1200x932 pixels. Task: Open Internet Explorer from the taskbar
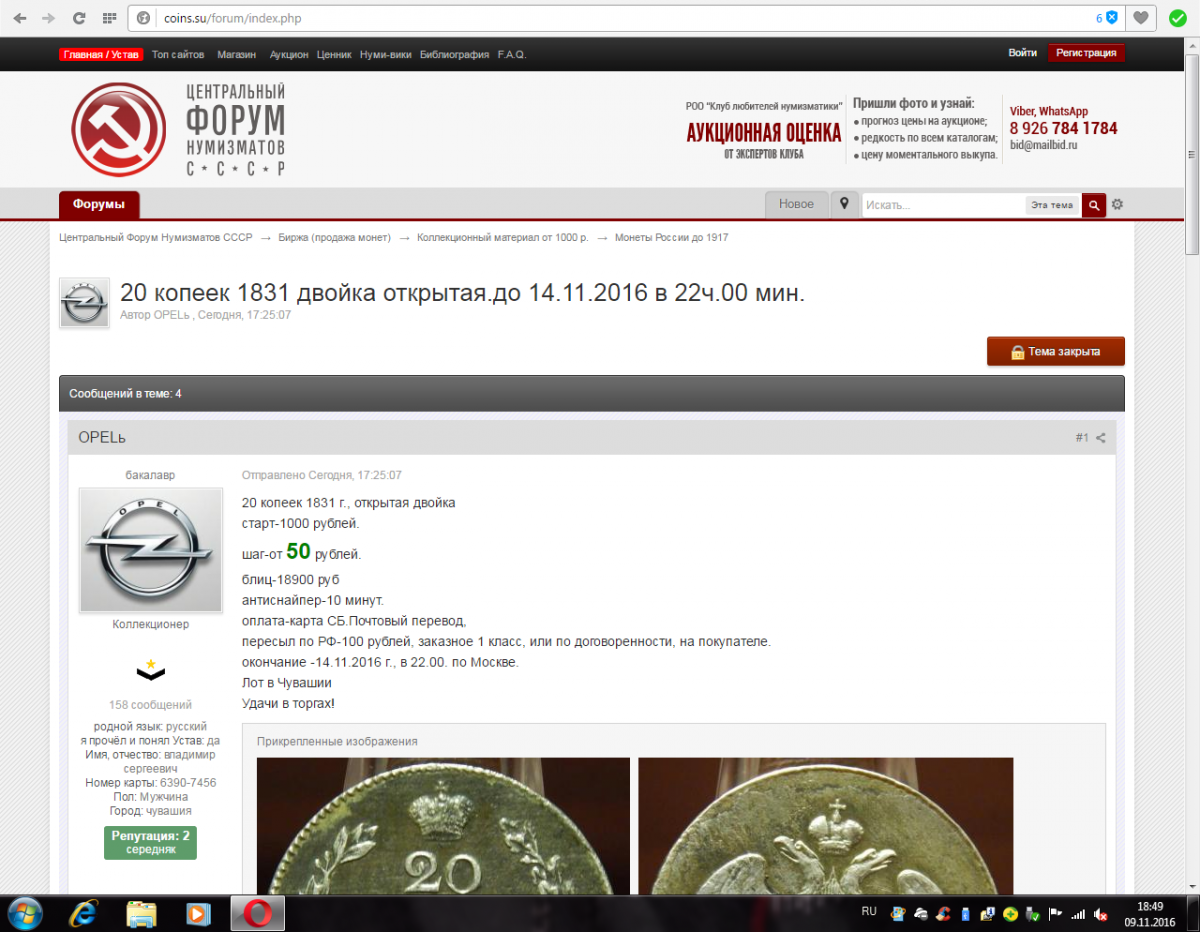pyautogui.click(x=83, y=913)
